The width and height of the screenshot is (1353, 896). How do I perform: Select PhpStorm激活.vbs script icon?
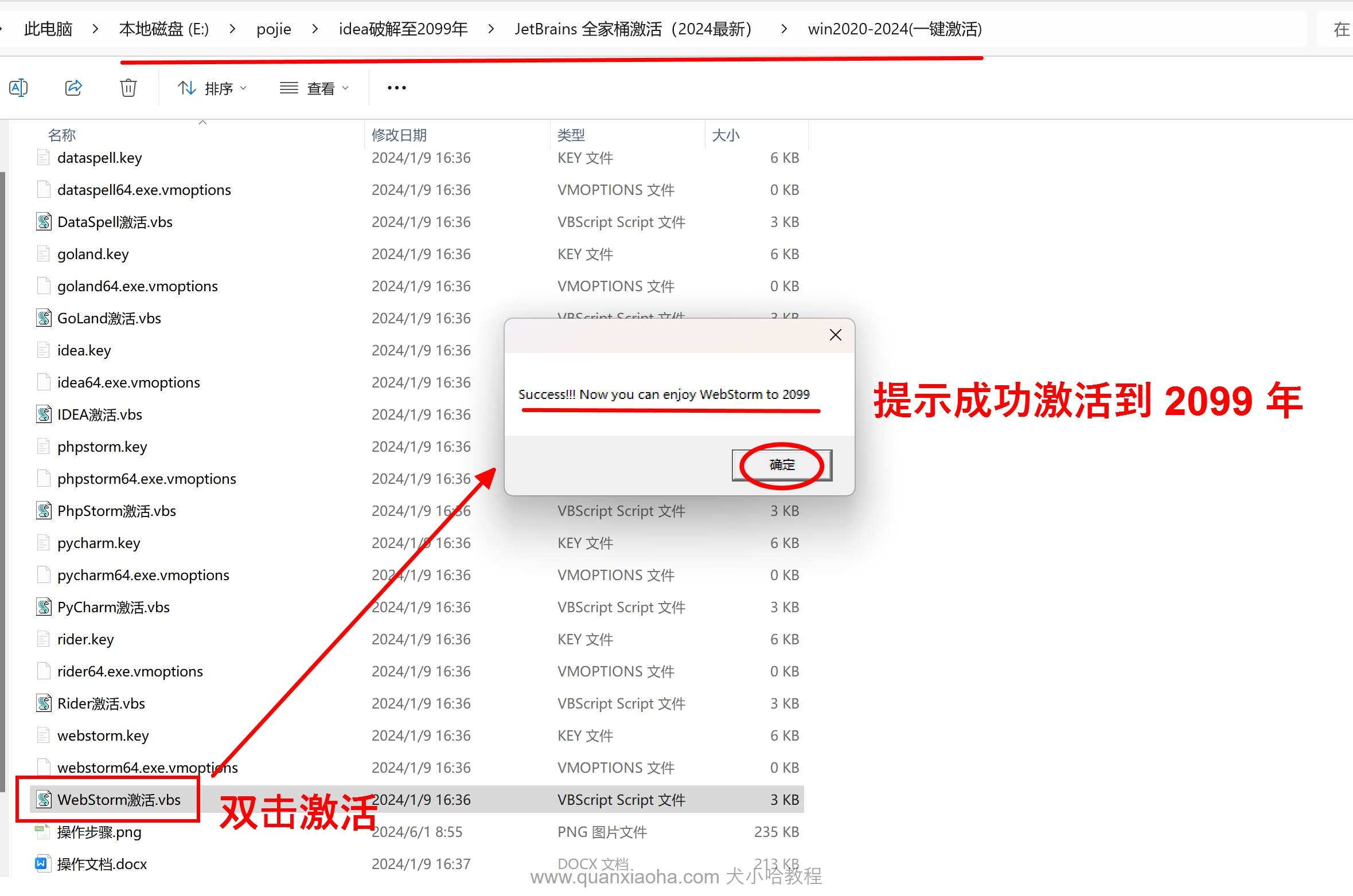[x=44, y=510]
